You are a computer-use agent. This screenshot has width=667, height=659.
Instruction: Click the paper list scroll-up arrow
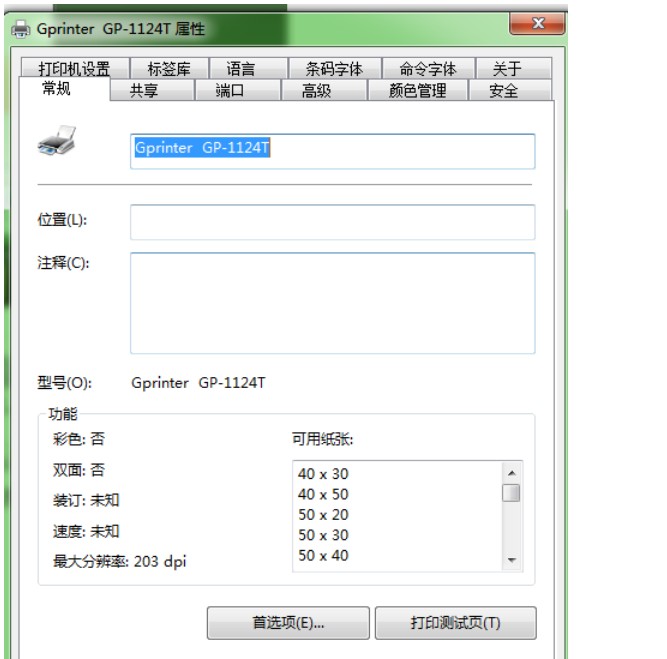(x=512, y=473)
